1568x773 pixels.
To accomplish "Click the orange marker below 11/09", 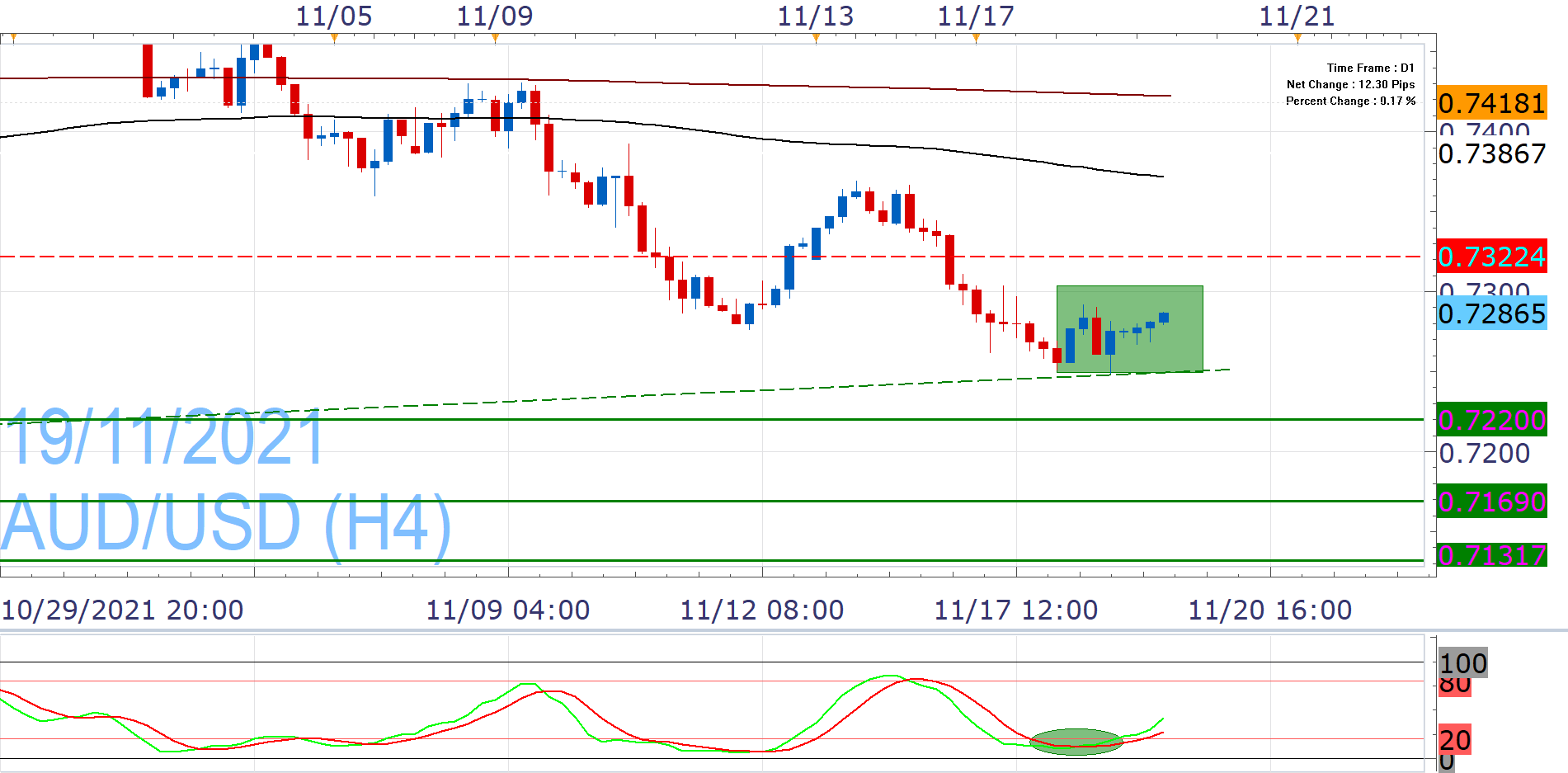I will (x=495, y=38).
